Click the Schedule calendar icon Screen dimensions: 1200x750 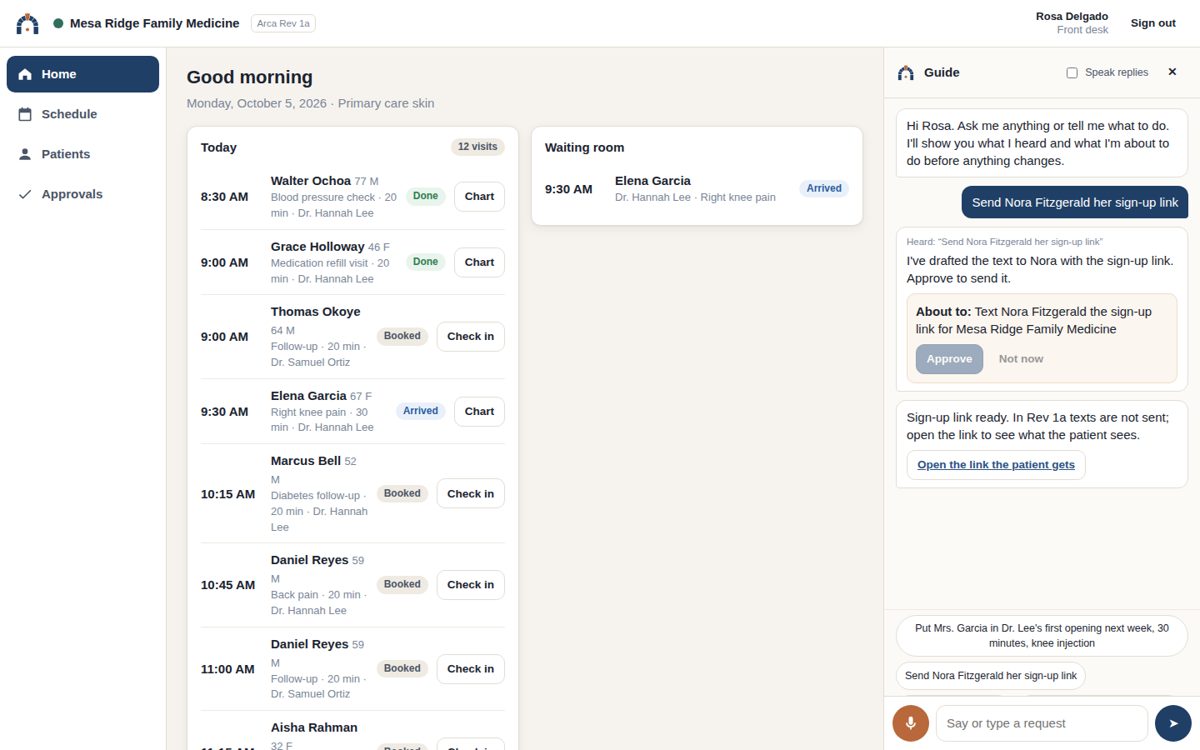[x=25, y=114]
